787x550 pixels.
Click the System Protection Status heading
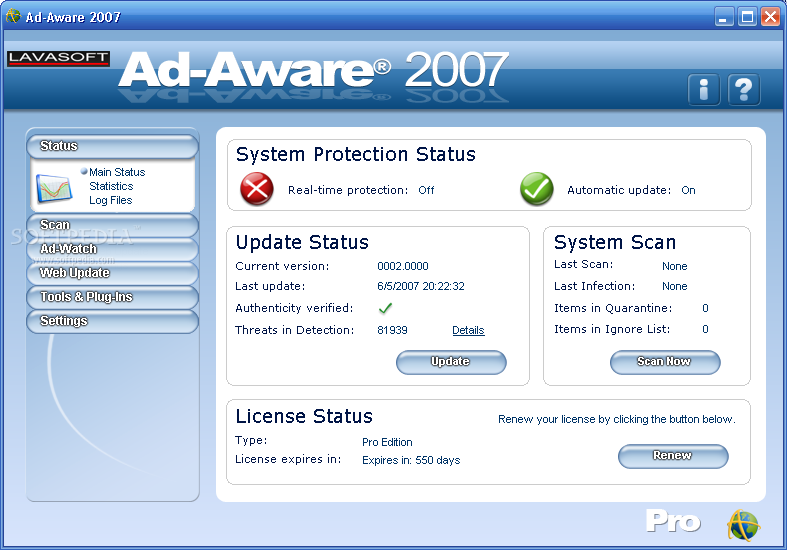point(355,154)
